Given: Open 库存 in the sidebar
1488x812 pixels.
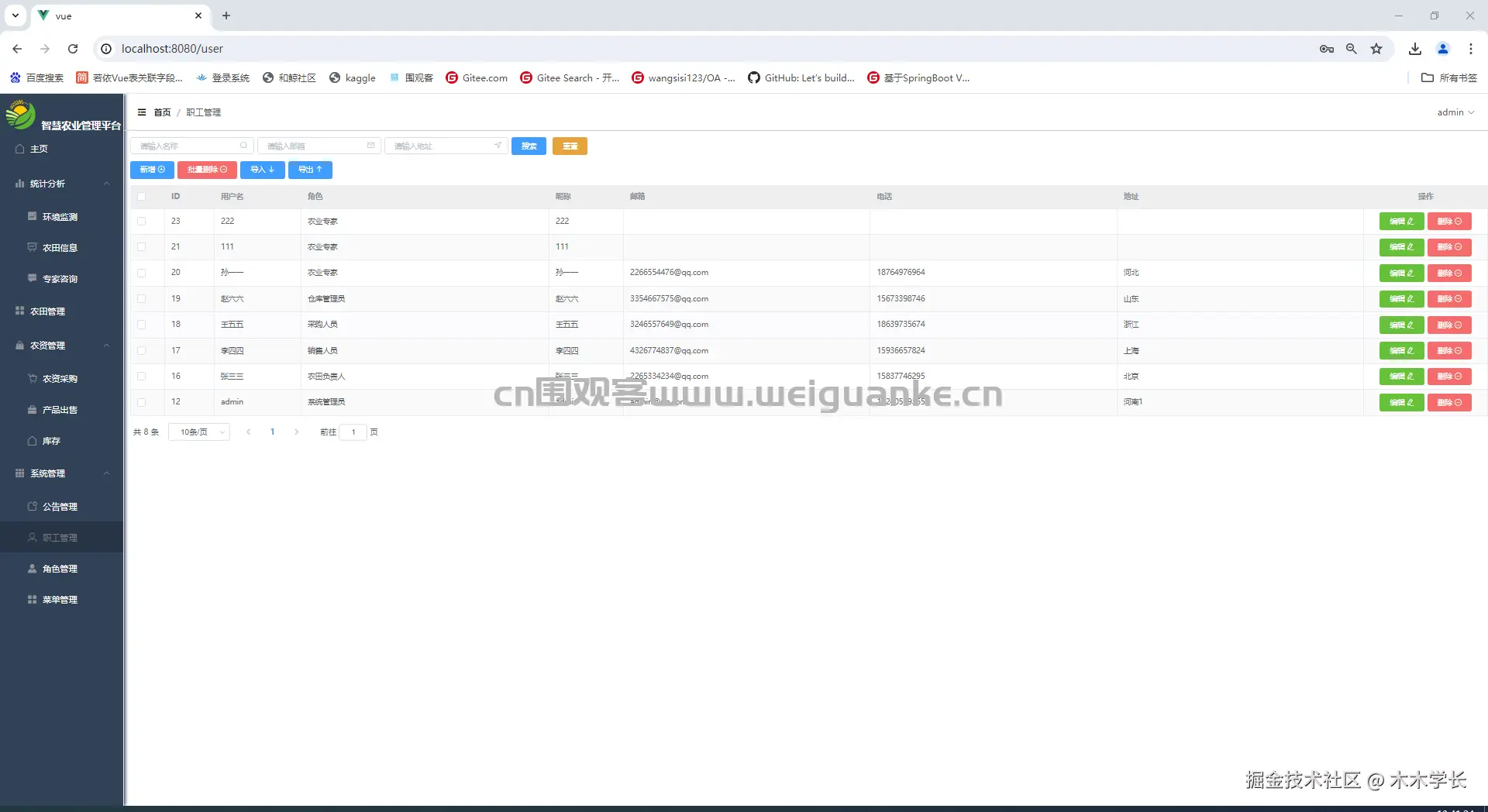Looking at the screenshot, I should click(x=62, y=441).
